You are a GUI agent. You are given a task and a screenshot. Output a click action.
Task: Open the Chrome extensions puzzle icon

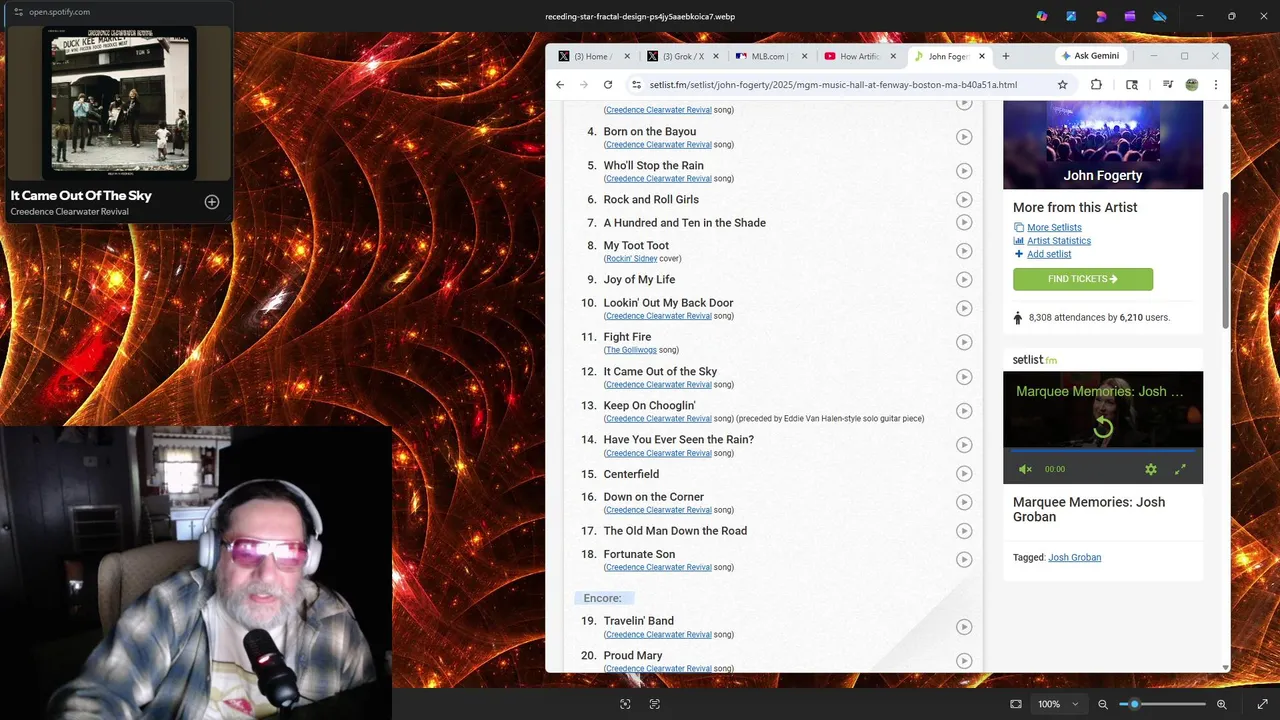tap(1096, 85)
